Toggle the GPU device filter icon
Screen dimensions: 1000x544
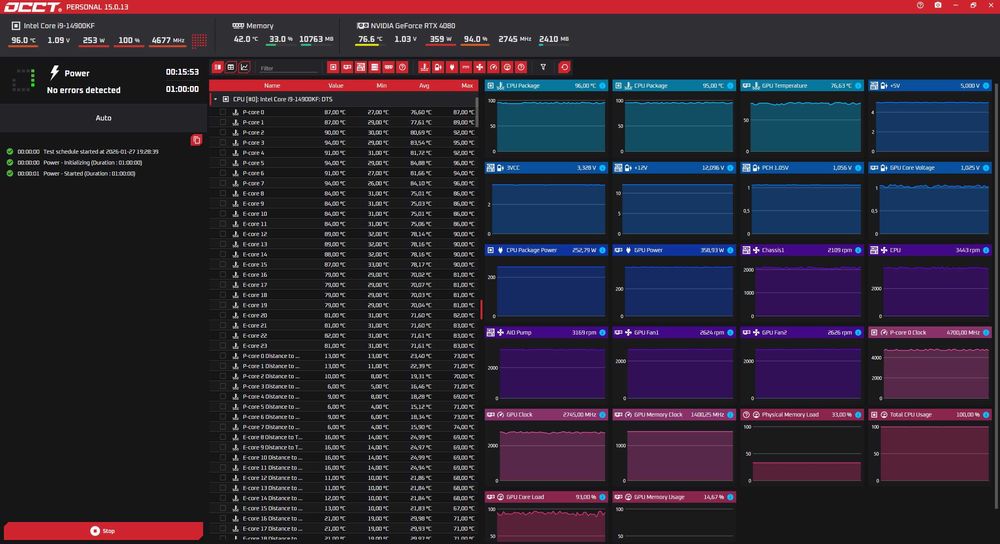[x=347, y=67]
